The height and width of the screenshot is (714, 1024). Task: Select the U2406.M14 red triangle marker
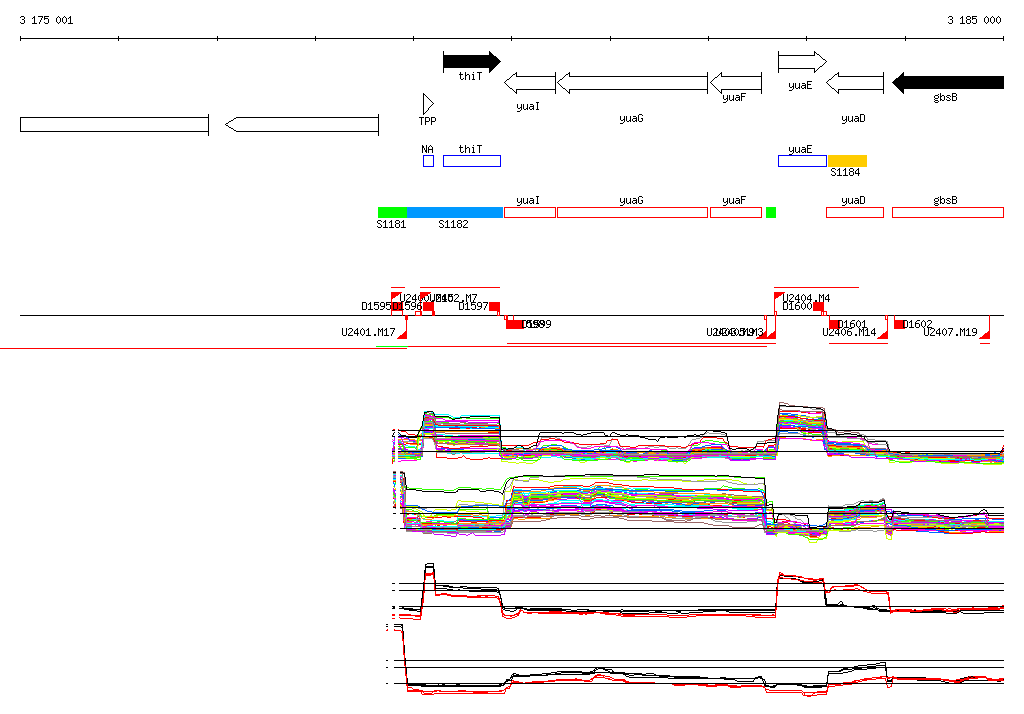click(x=883, y=335)
